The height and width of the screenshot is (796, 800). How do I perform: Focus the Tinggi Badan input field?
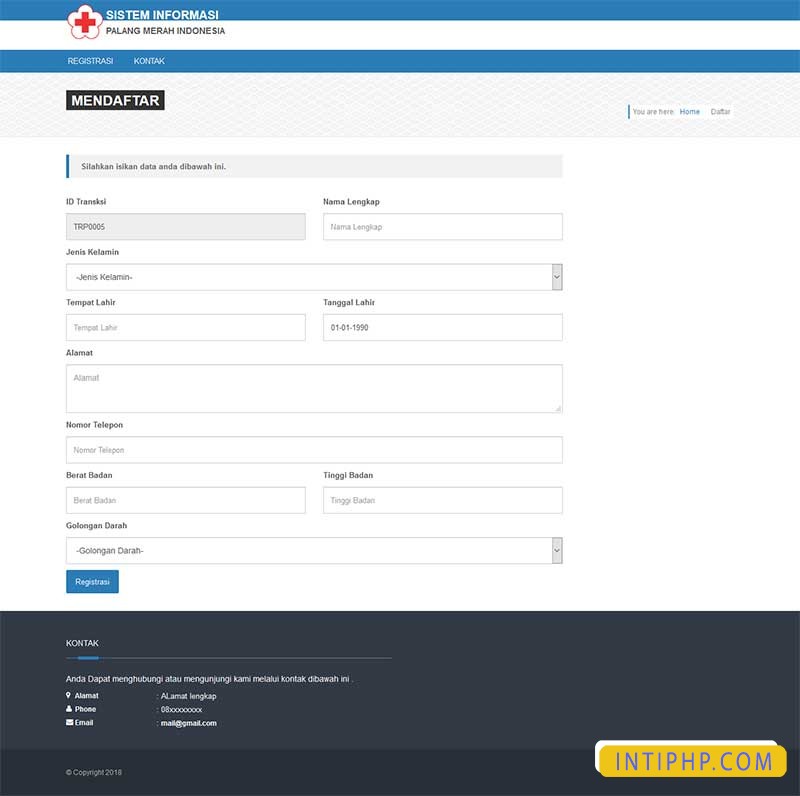[443, 500]
